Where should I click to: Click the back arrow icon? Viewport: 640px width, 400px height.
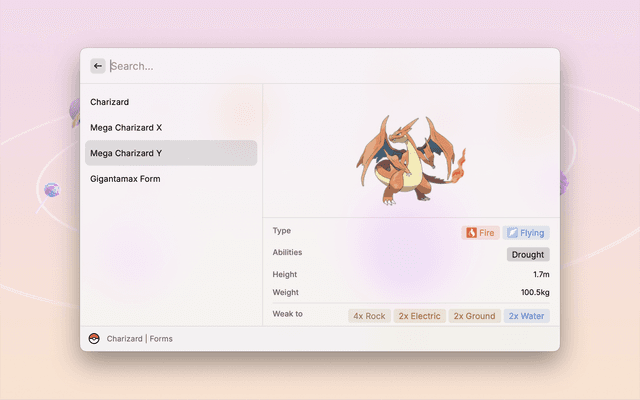(98, 66)
